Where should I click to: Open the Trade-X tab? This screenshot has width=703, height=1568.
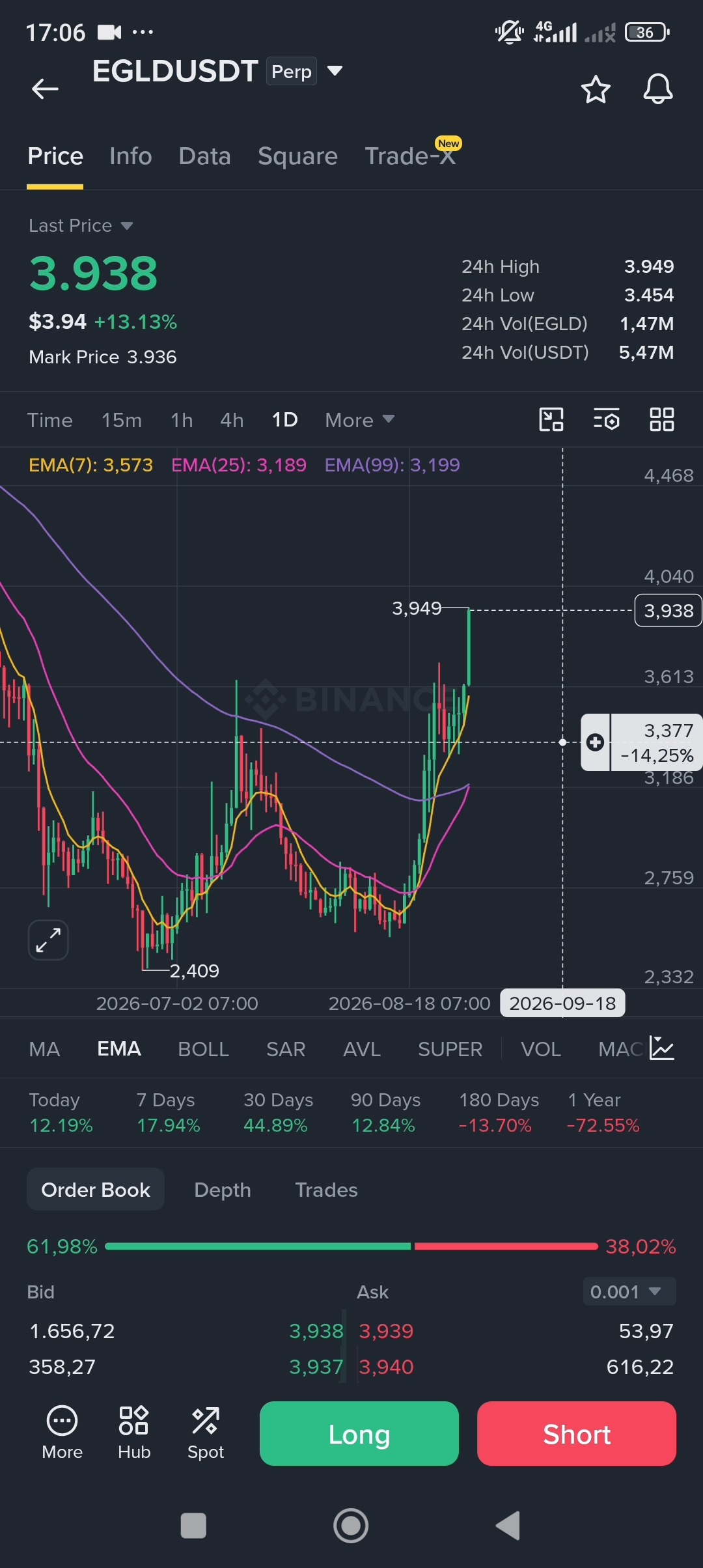point(410,156)
